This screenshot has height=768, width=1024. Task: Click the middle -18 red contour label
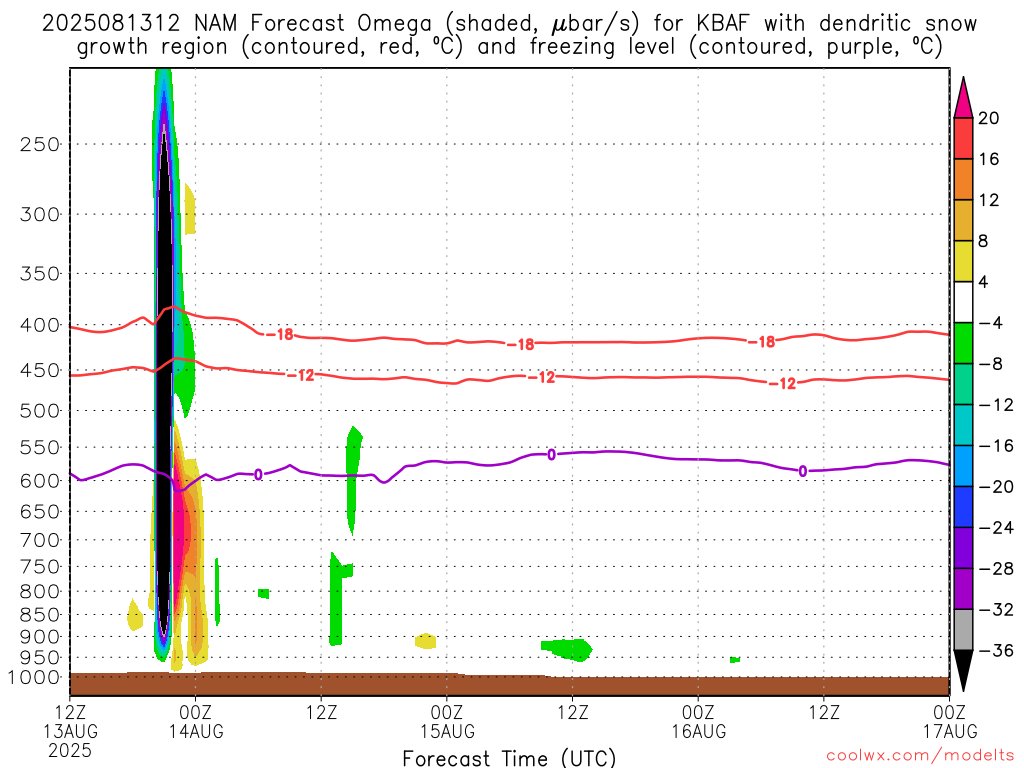click(x=520, y=344)
